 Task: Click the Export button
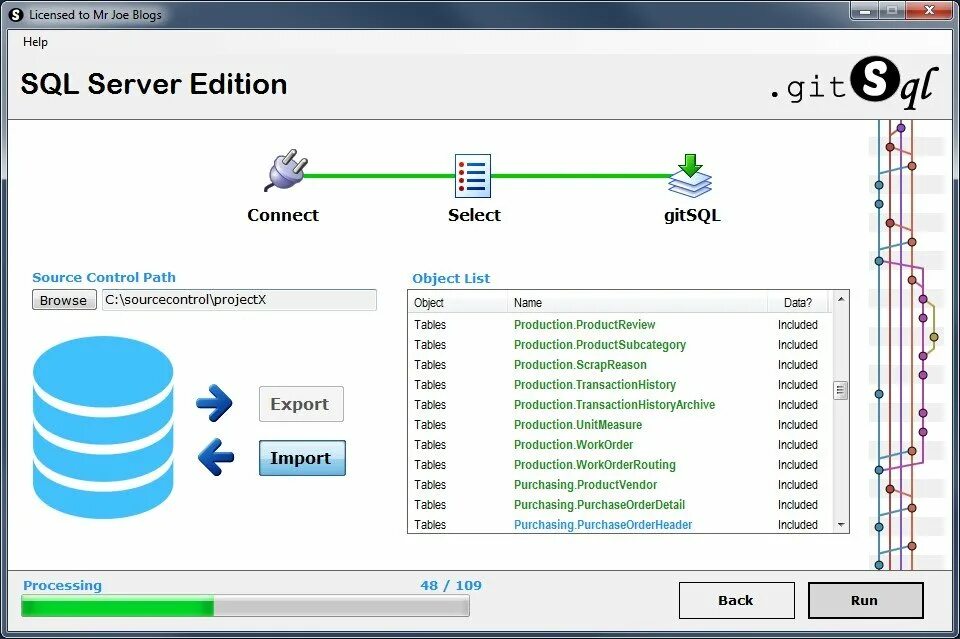click(301, 404)
